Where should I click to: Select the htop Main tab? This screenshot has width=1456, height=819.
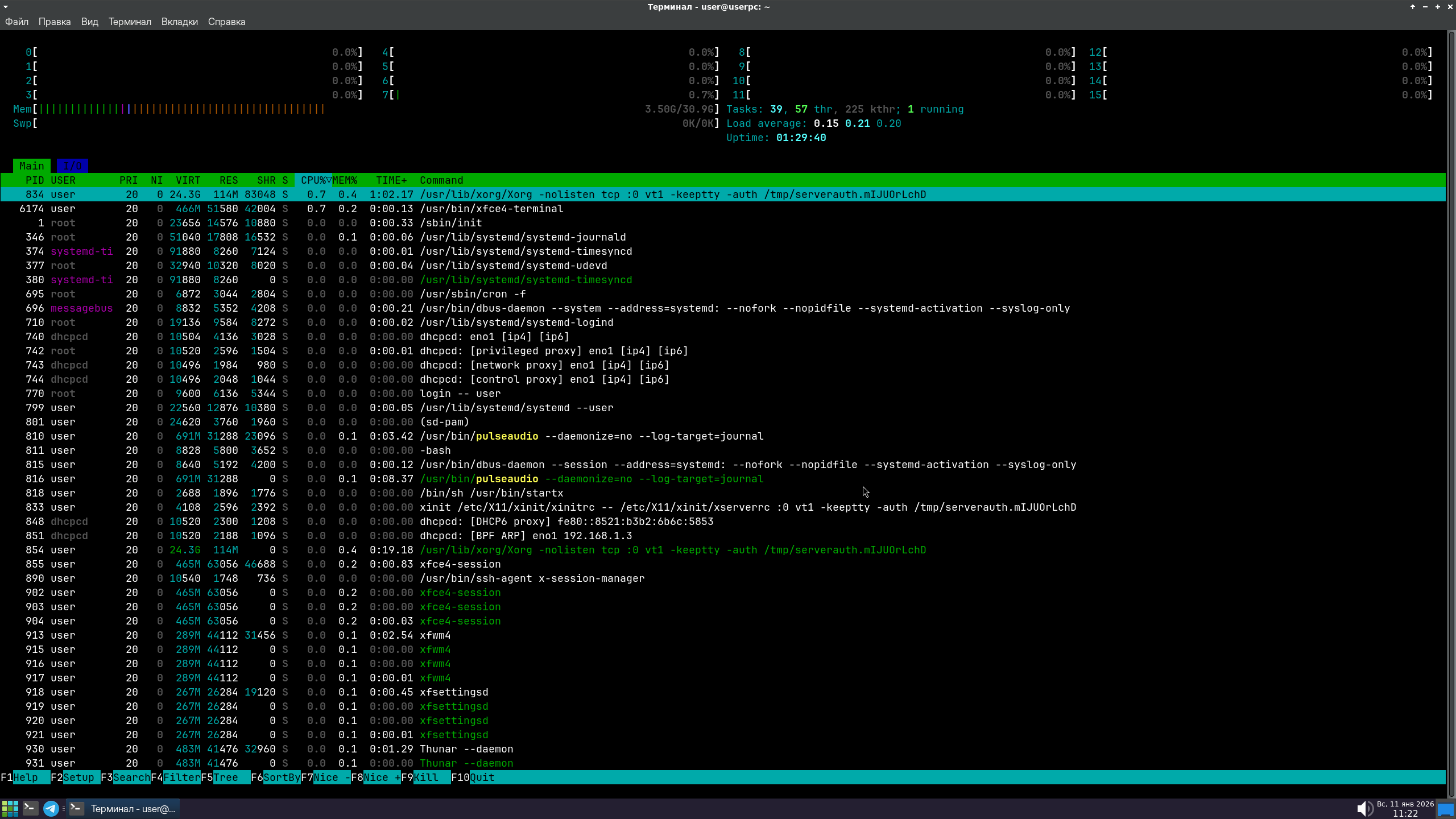[x=31, y=166]
